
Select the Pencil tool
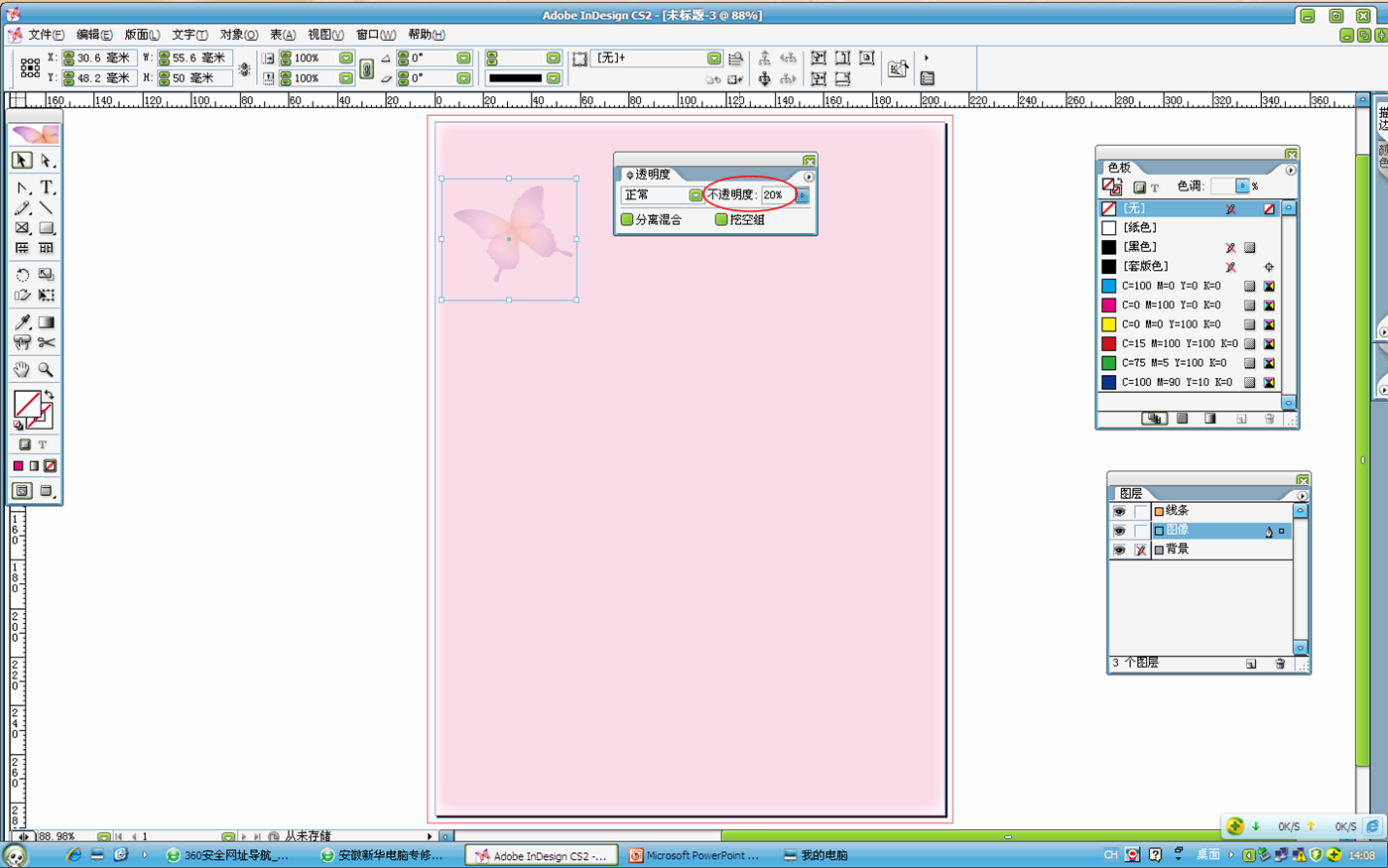coord(22,208)
